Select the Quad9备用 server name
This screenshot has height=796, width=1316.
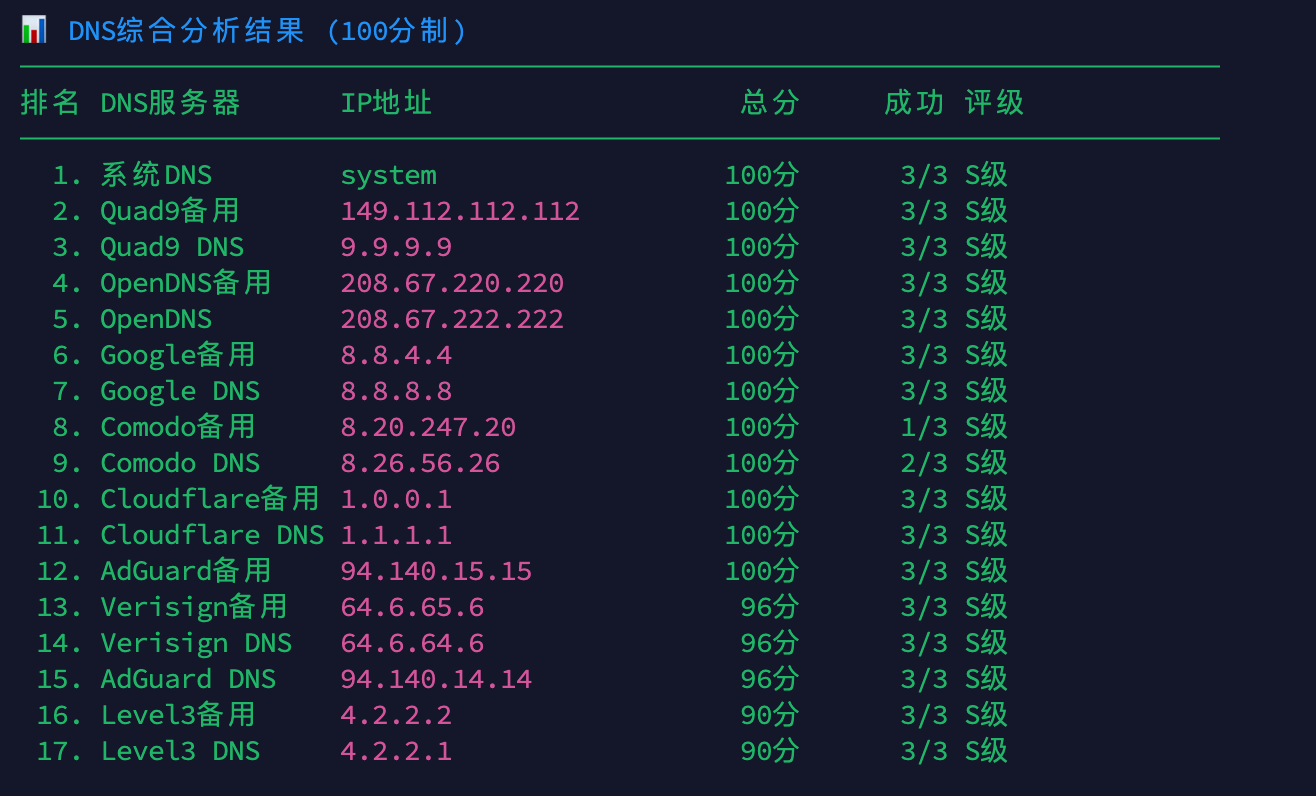170,211
